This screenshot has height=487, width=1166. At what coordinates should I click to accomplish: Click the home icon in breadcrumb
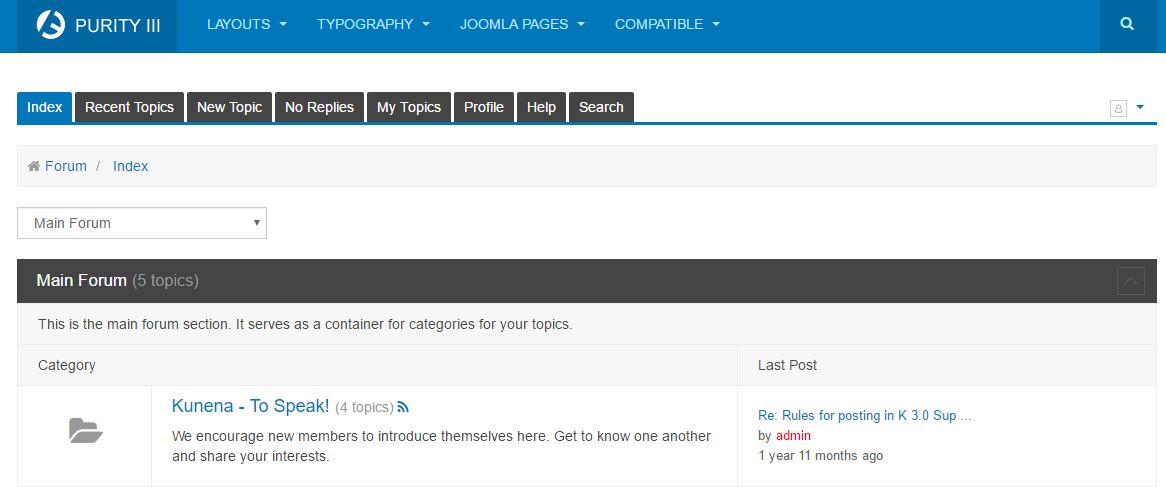pos(33,166)
